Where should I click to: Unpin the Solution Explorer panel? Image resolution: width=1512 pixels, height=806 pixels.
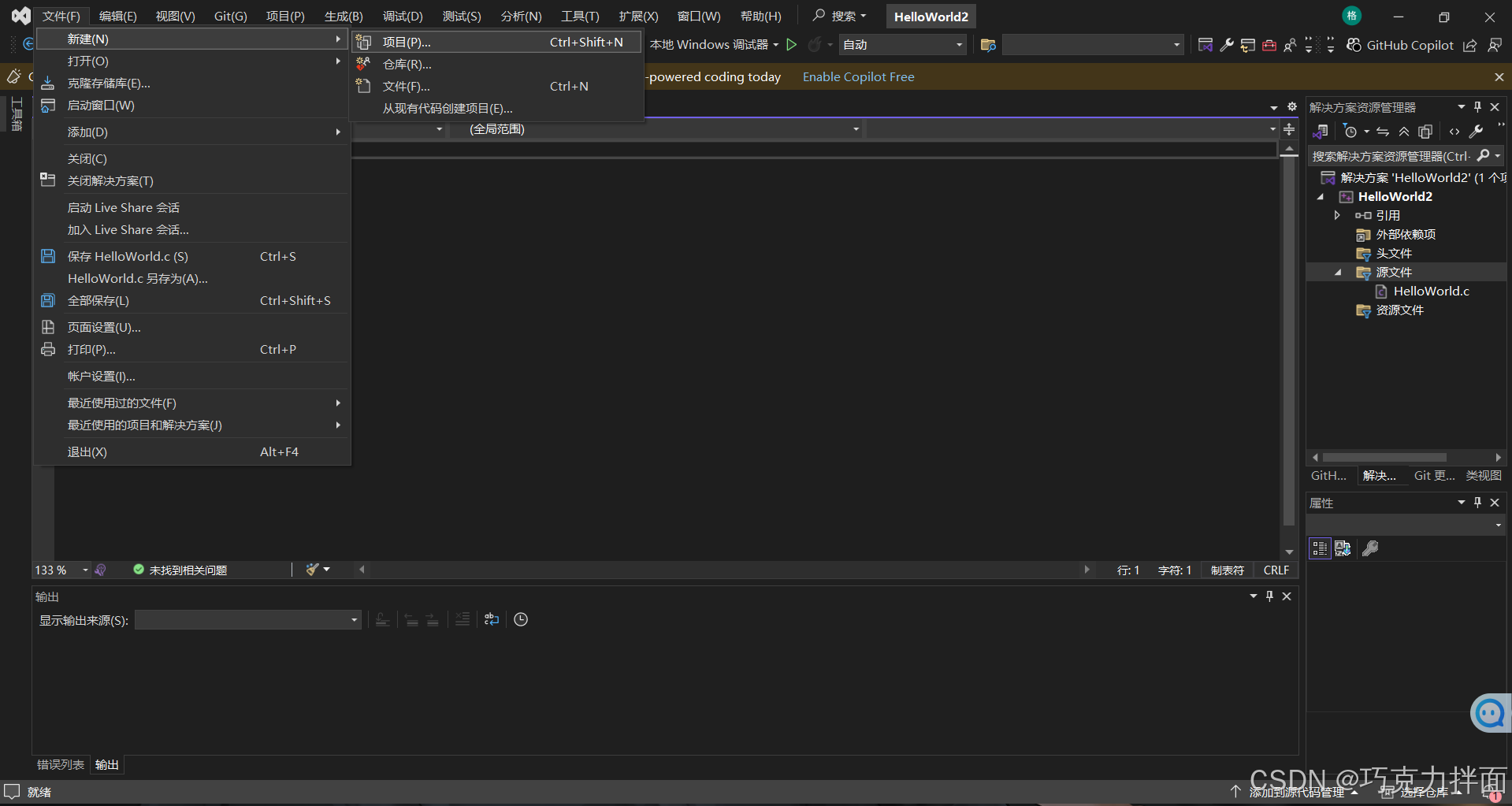pos(1477,107)
